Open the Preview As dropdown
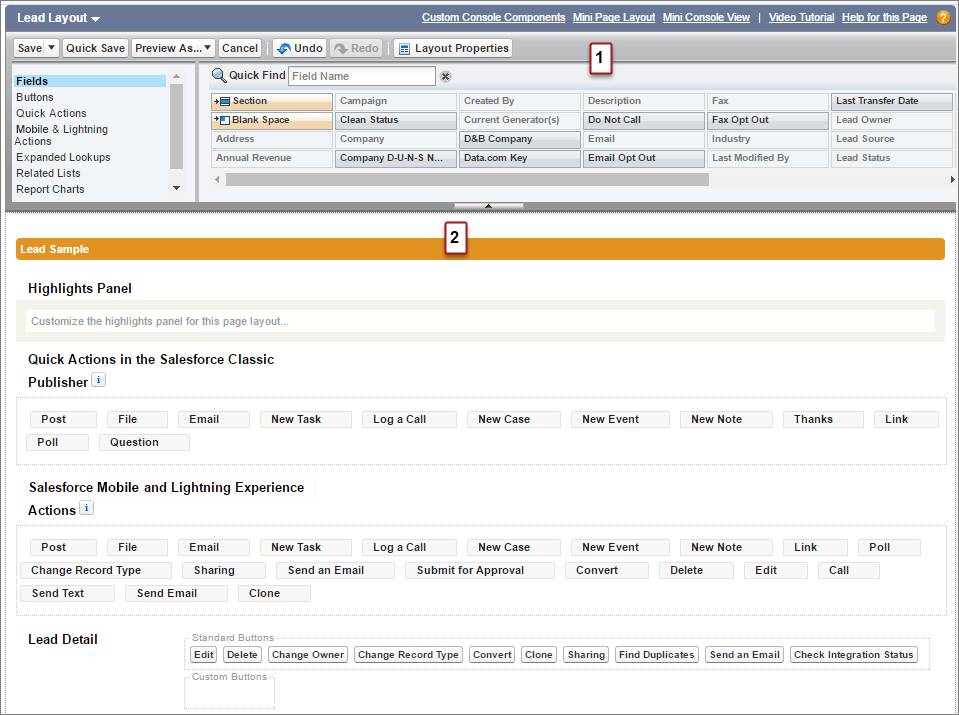959x715 pixels. click(174, 48)
